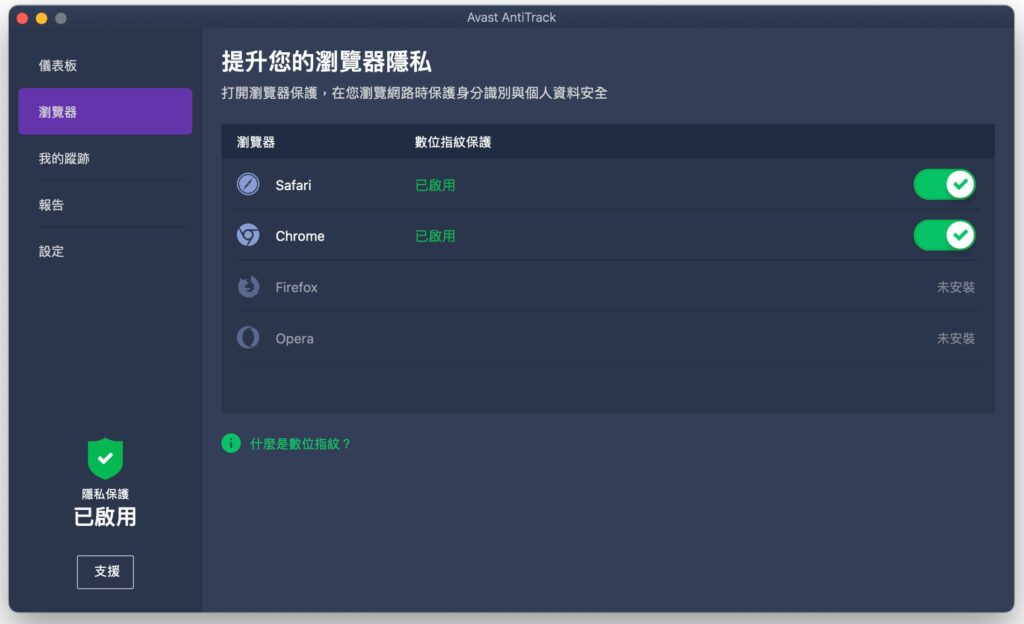Click the 瀏覽器 table column header

256,142
